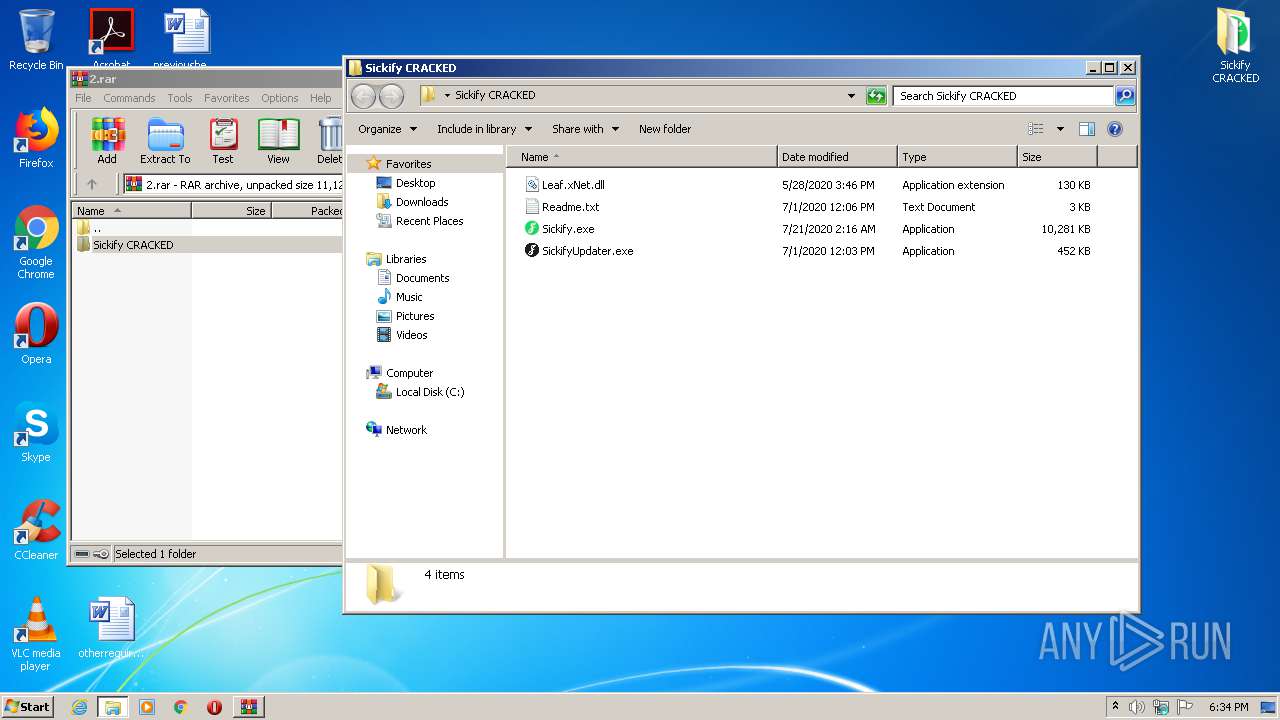Open the WinRAR Options menu
Viewport: 1280px width, 720px height.
pyautogui.click(x=280, y=98)
